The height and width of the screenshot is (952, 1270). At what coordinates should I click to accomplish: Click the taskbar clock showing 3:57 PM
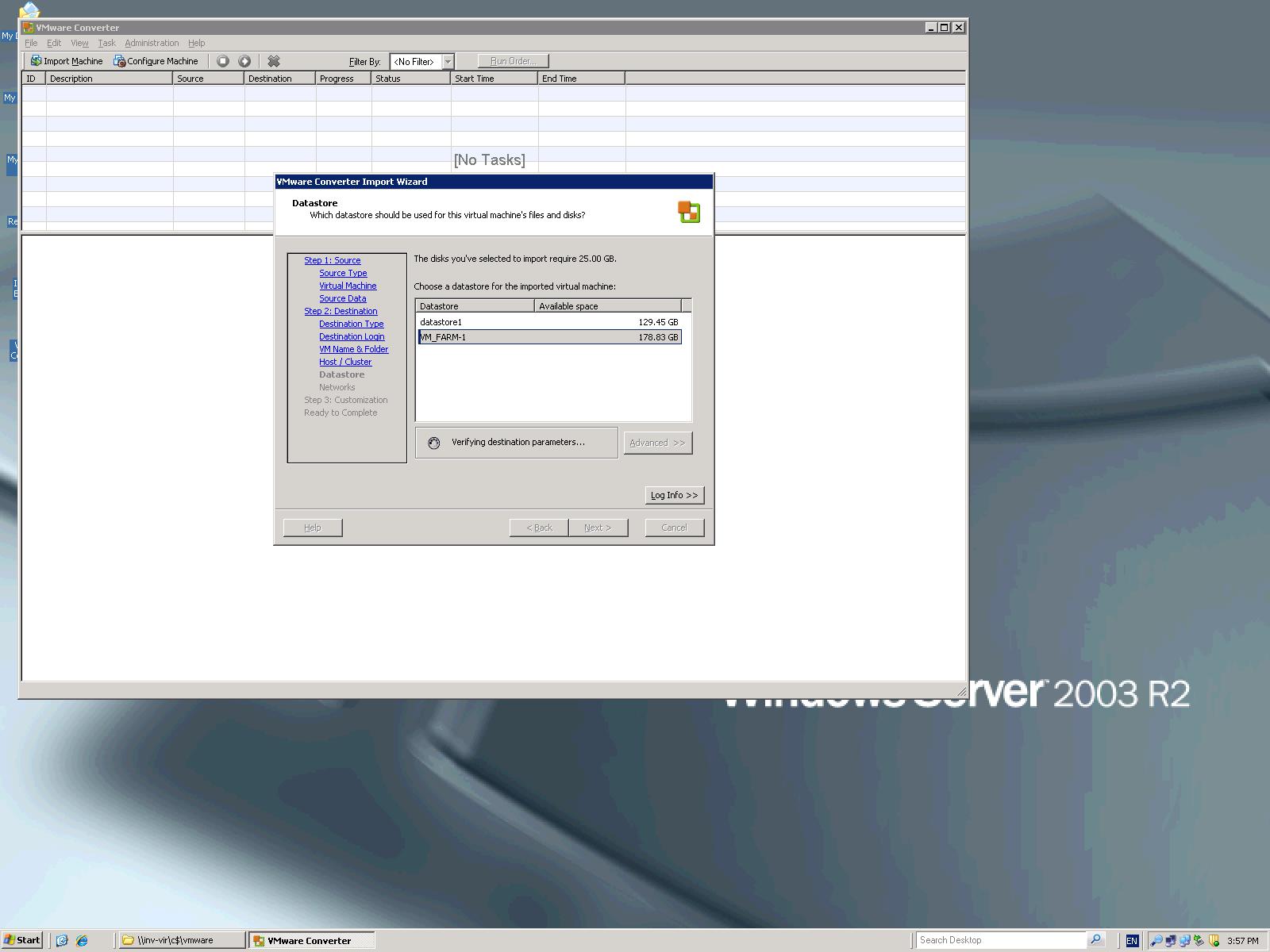coord(1243,941)
